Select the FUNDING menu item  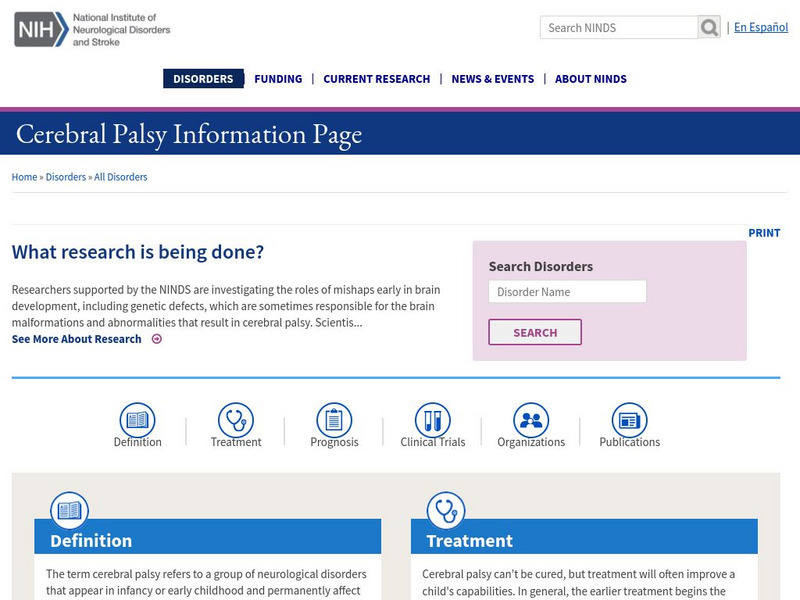coord(278,78)
